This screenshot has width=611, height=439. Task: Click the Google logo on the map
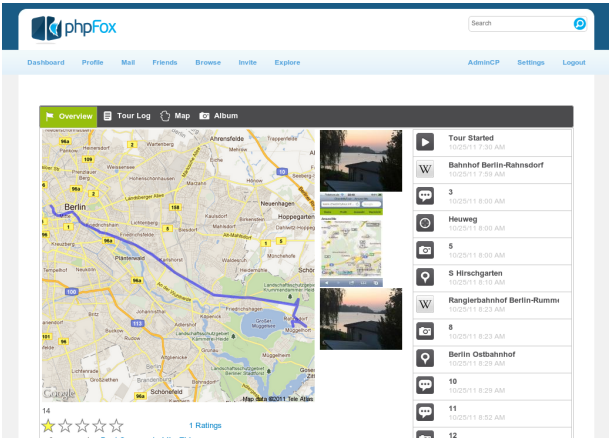(59, 393)
